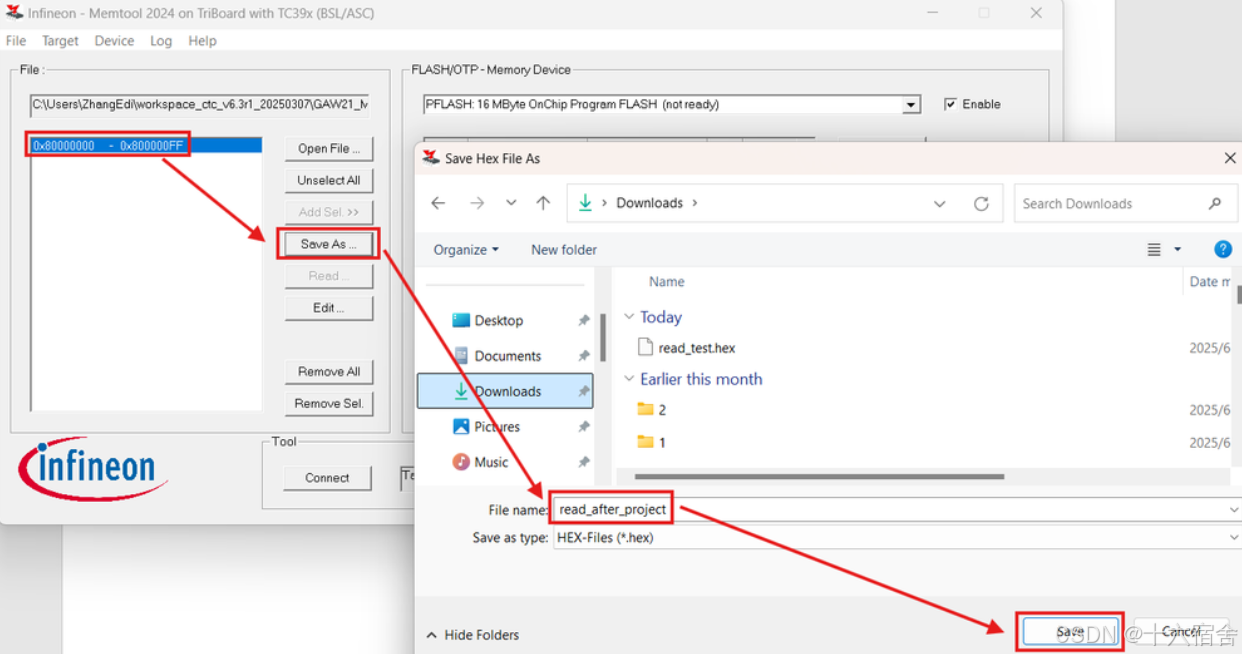Select folder named 1
The width and height of the screenshot is (1242, 654).
point(652,442)
